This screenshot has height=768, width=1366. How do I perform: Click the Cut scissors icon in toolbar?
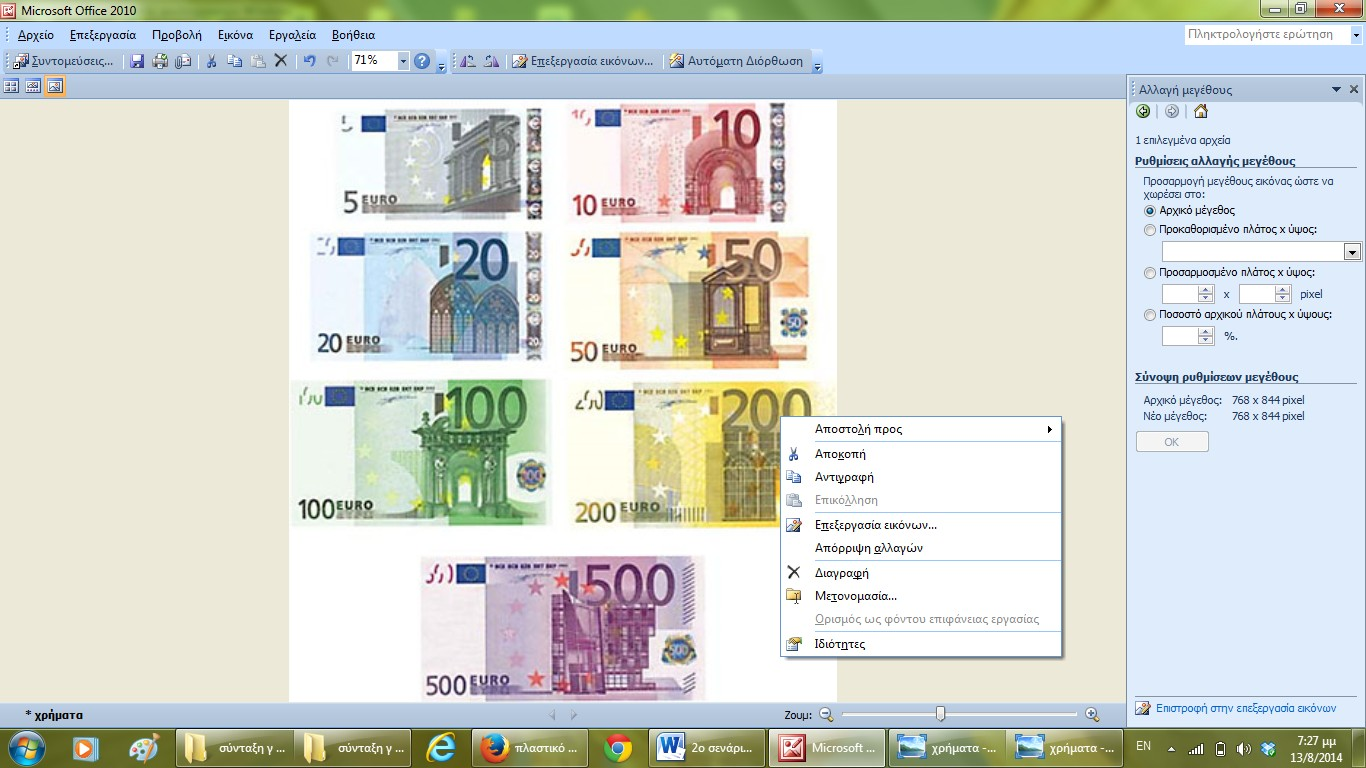(x=211, y=61)
